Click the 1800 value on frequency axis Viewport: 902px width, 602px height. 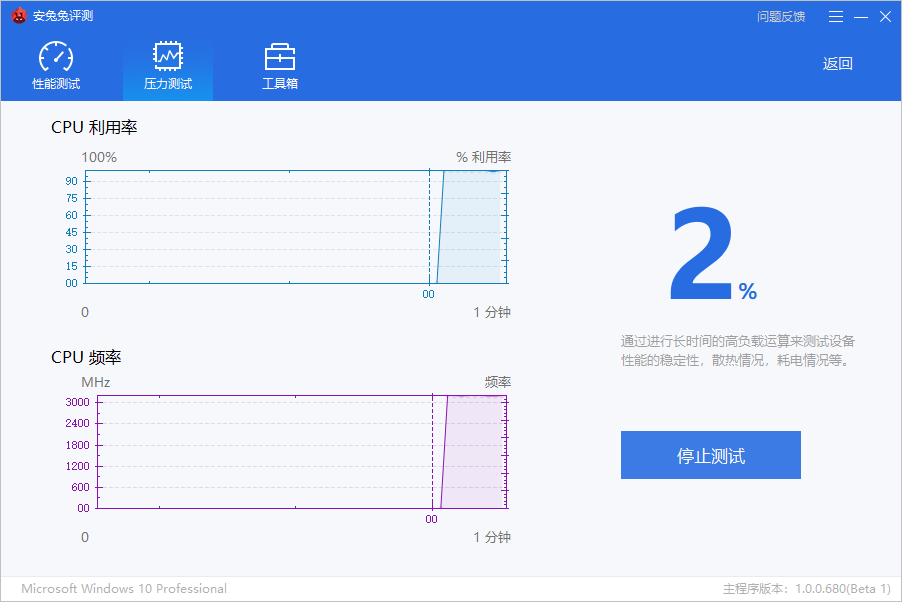click(77, 445)
